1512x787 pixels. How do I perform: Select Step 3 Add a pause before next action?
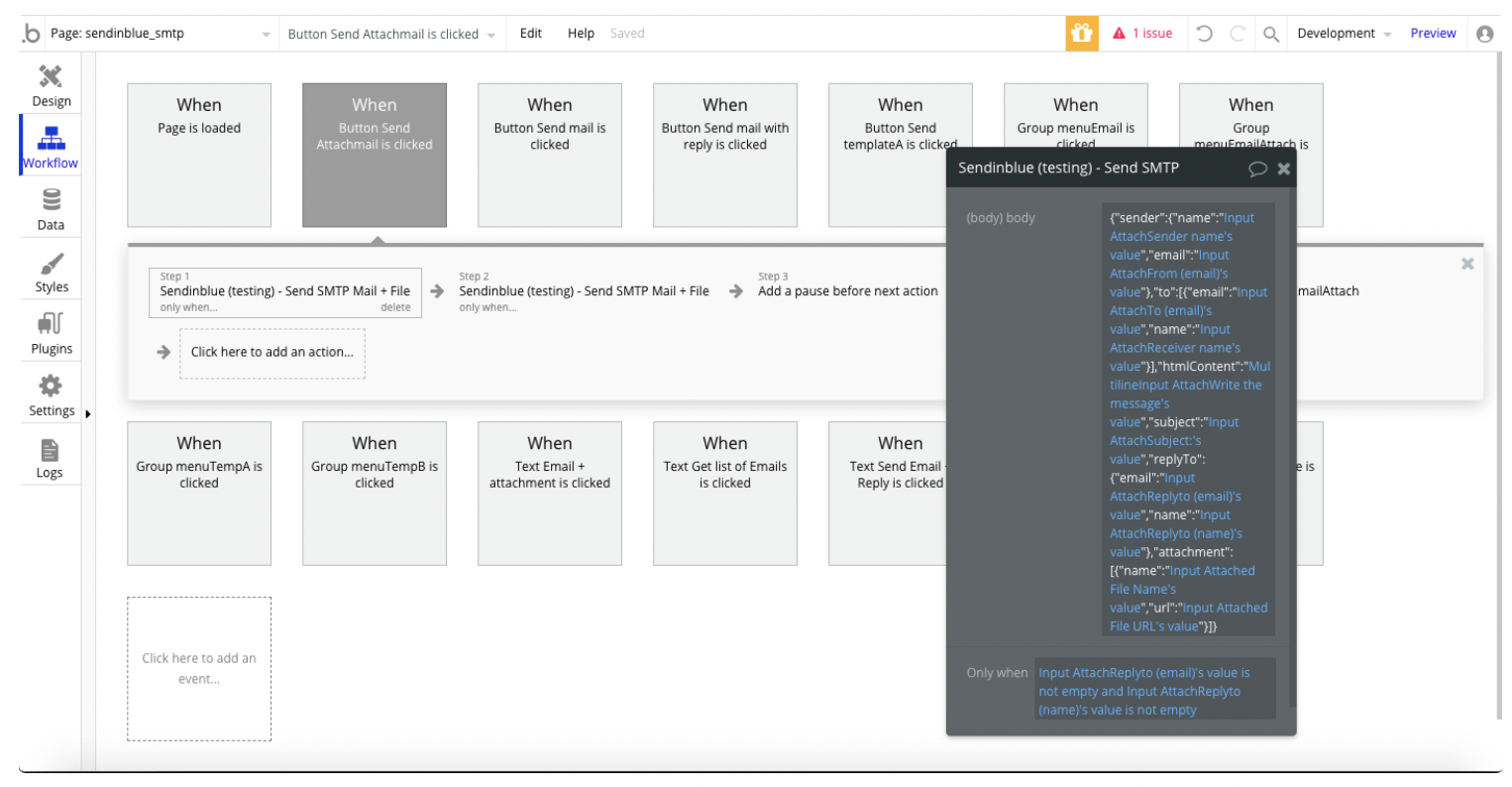click(847, 291)
